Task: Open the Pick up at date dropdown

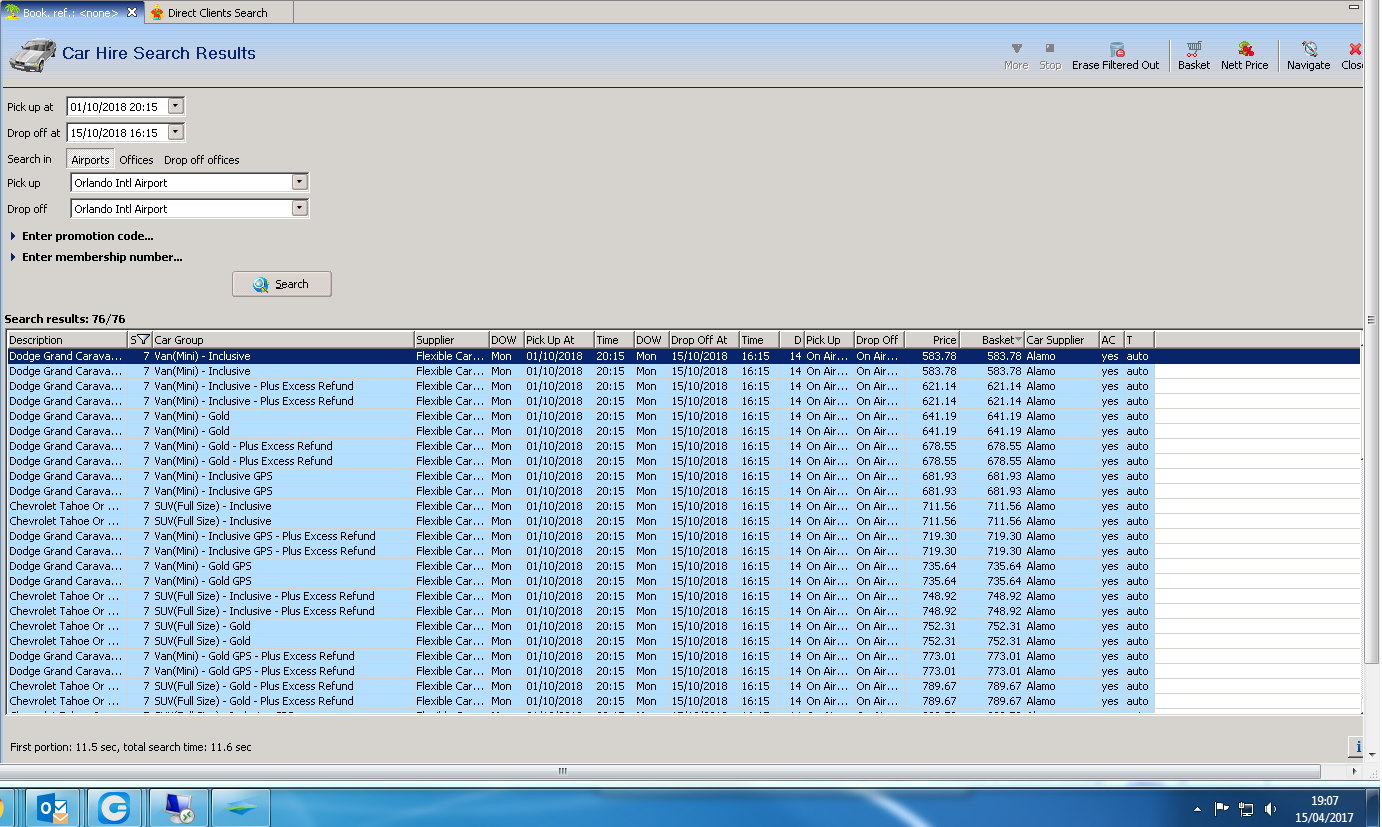Action: [x=176, y=106]
